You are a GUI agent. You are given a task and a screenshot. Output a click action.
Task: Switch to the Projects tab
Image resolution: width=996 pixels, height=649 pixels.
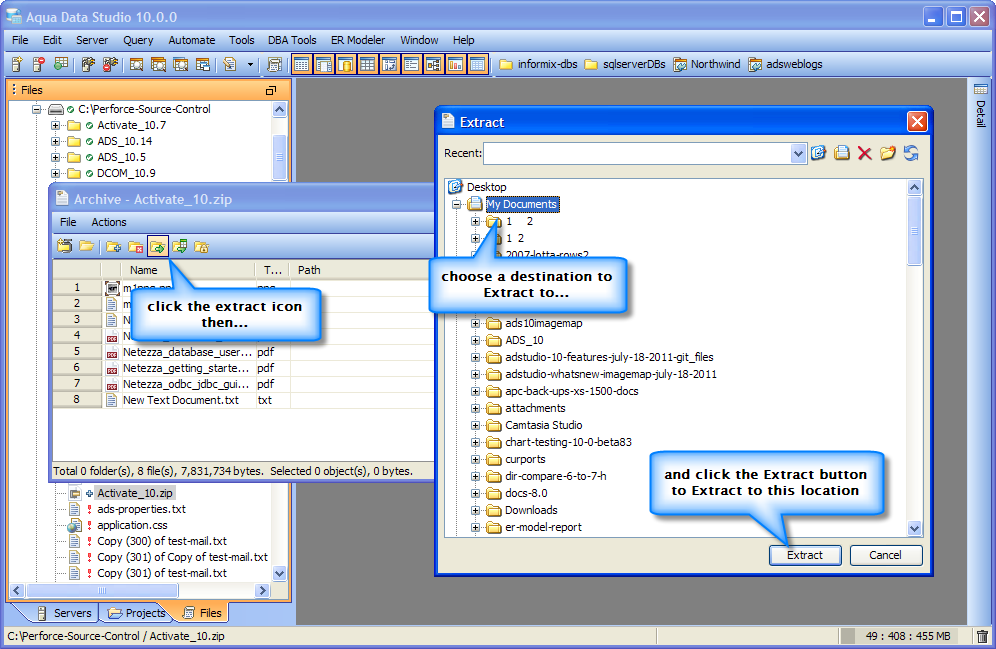pos(137,613)
